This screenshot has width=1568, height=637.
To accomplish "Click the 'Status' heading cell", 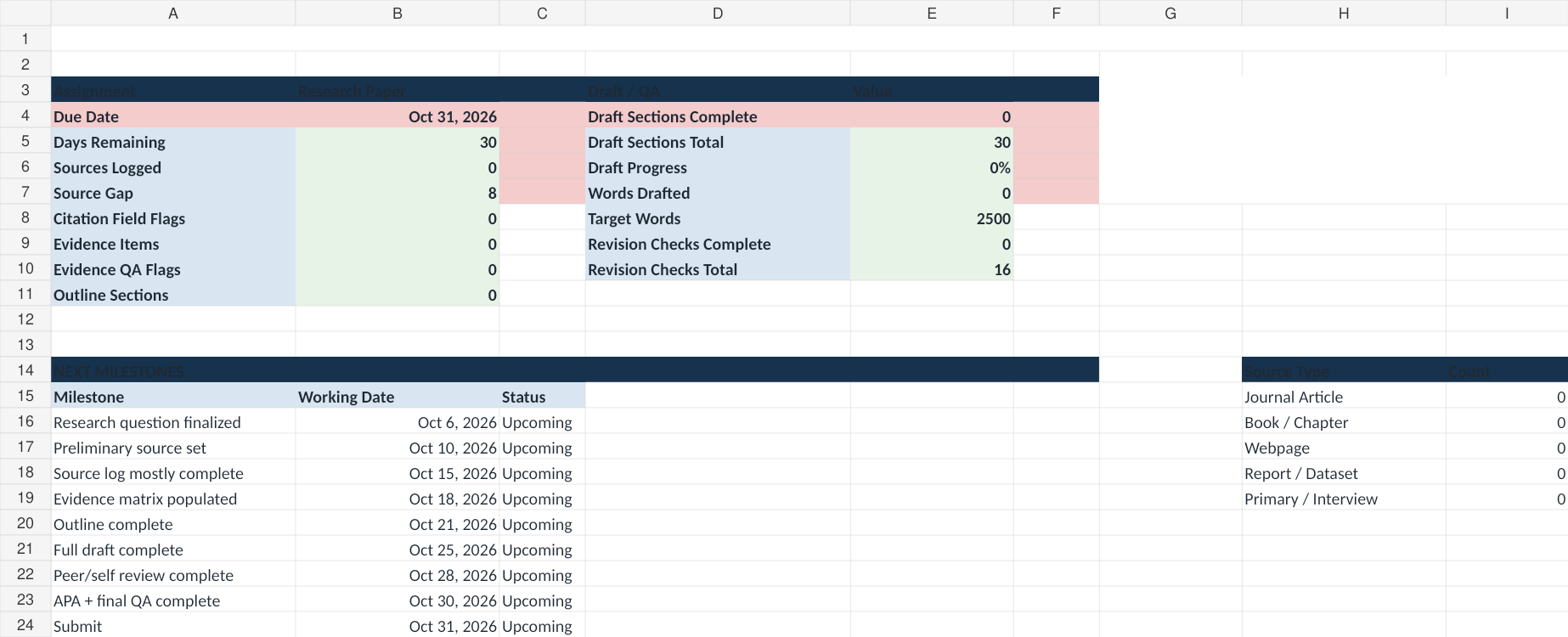I will (542, 397).
